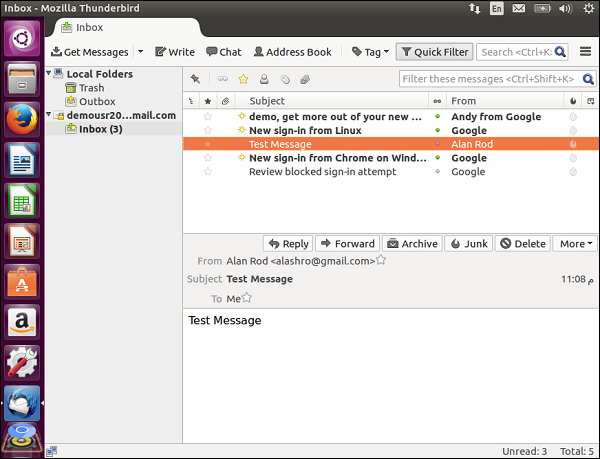Filter messages by Attachment paperclip icon
The height and width of the screenshot is (459, 600).
tap(305, 79)
